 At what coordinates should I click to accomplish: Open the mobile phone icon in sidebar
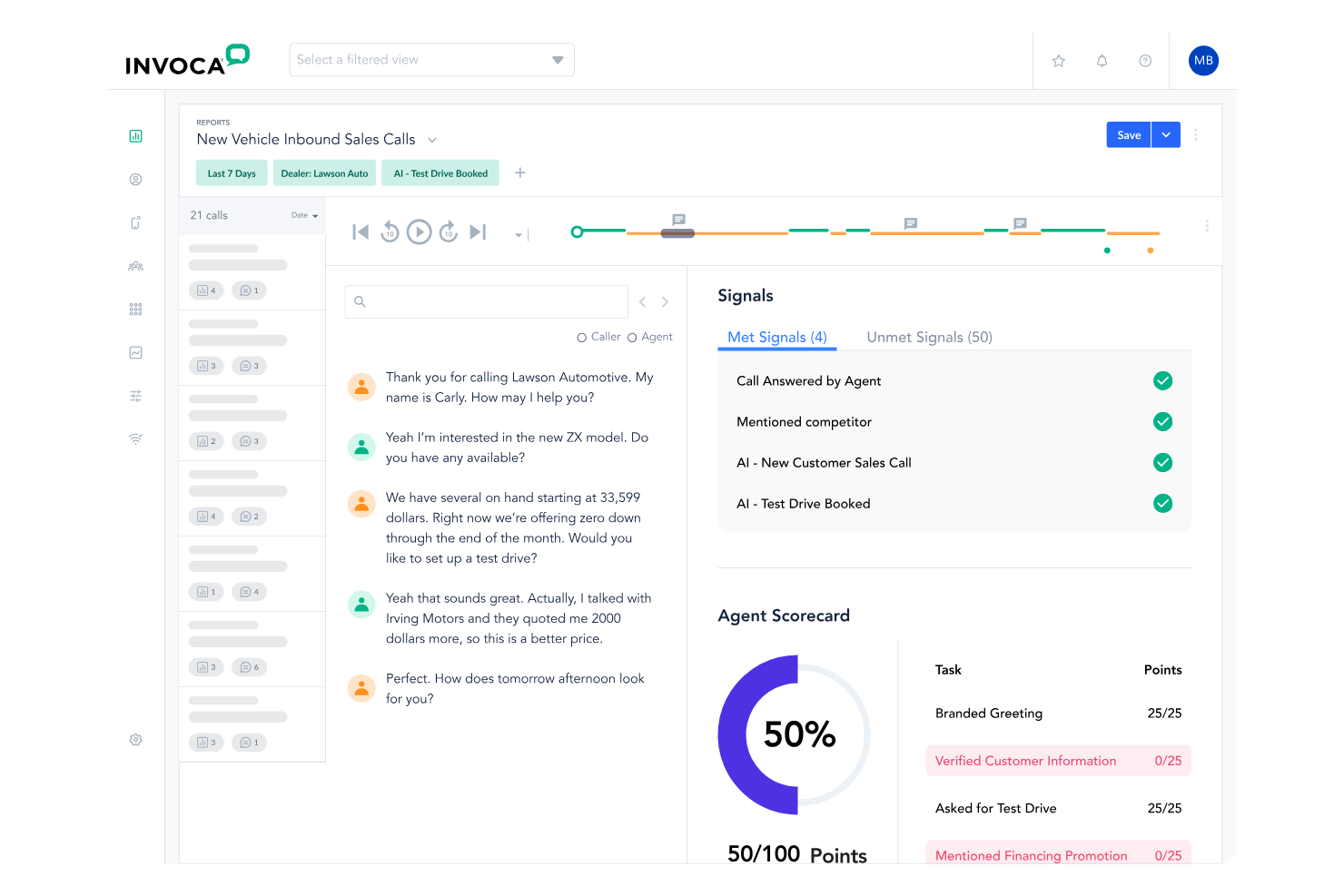tap(135, 222)
